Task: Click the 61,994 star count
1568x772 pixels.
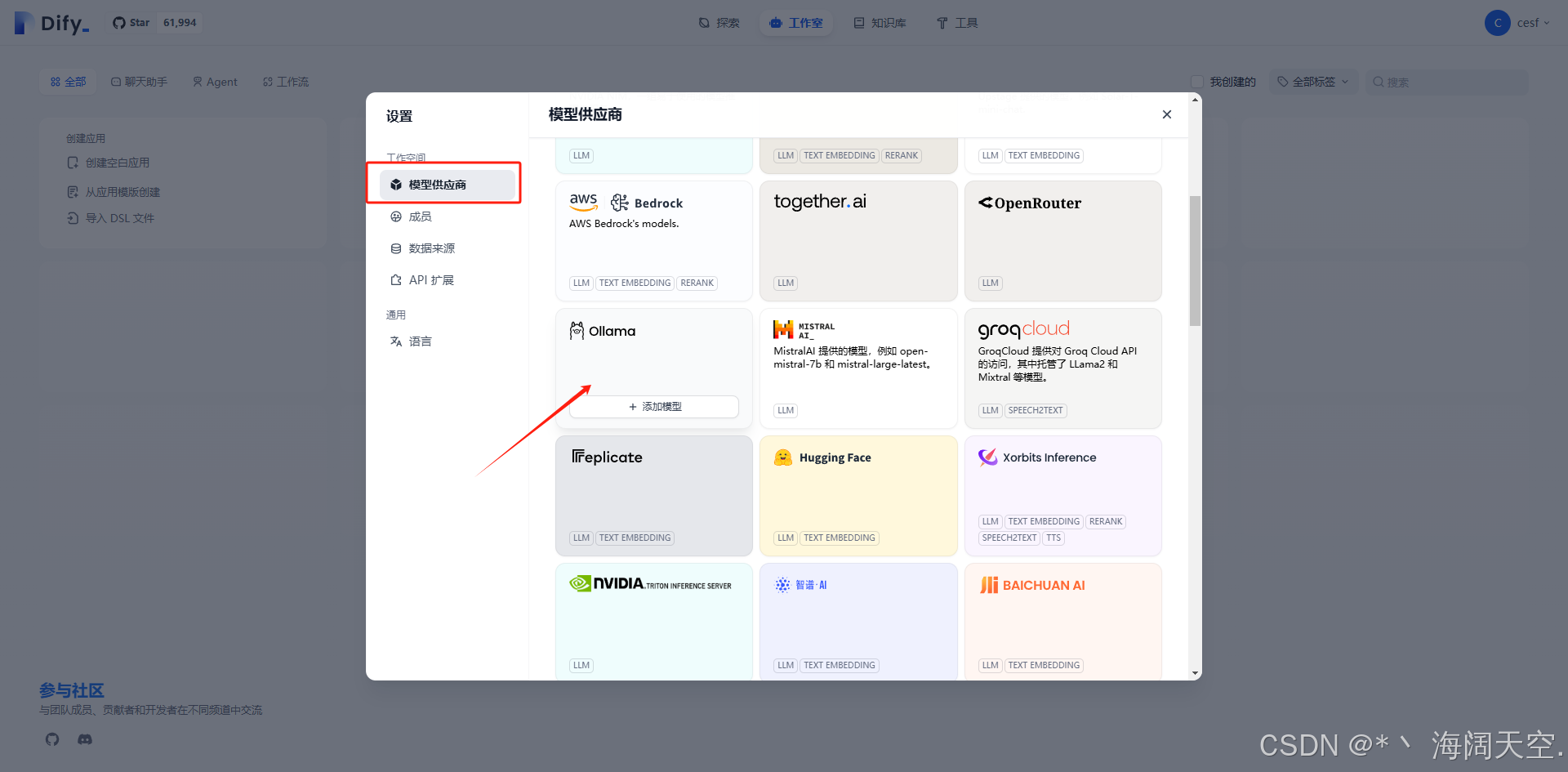Action: (x=180, y=23)
